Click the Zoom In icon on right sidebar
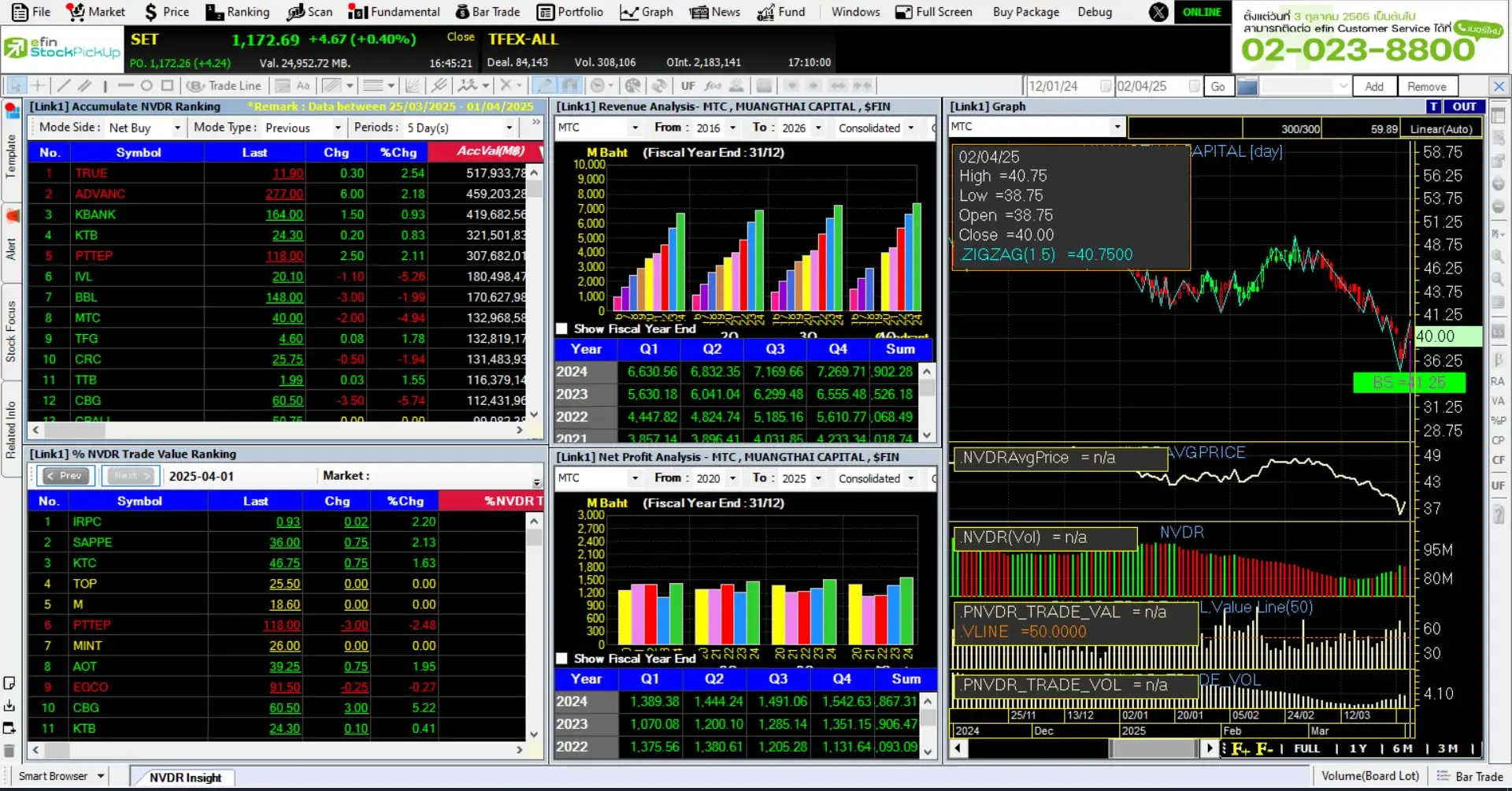The width and height of the screenshot is (1512, 791). [x=1499, y=257]
